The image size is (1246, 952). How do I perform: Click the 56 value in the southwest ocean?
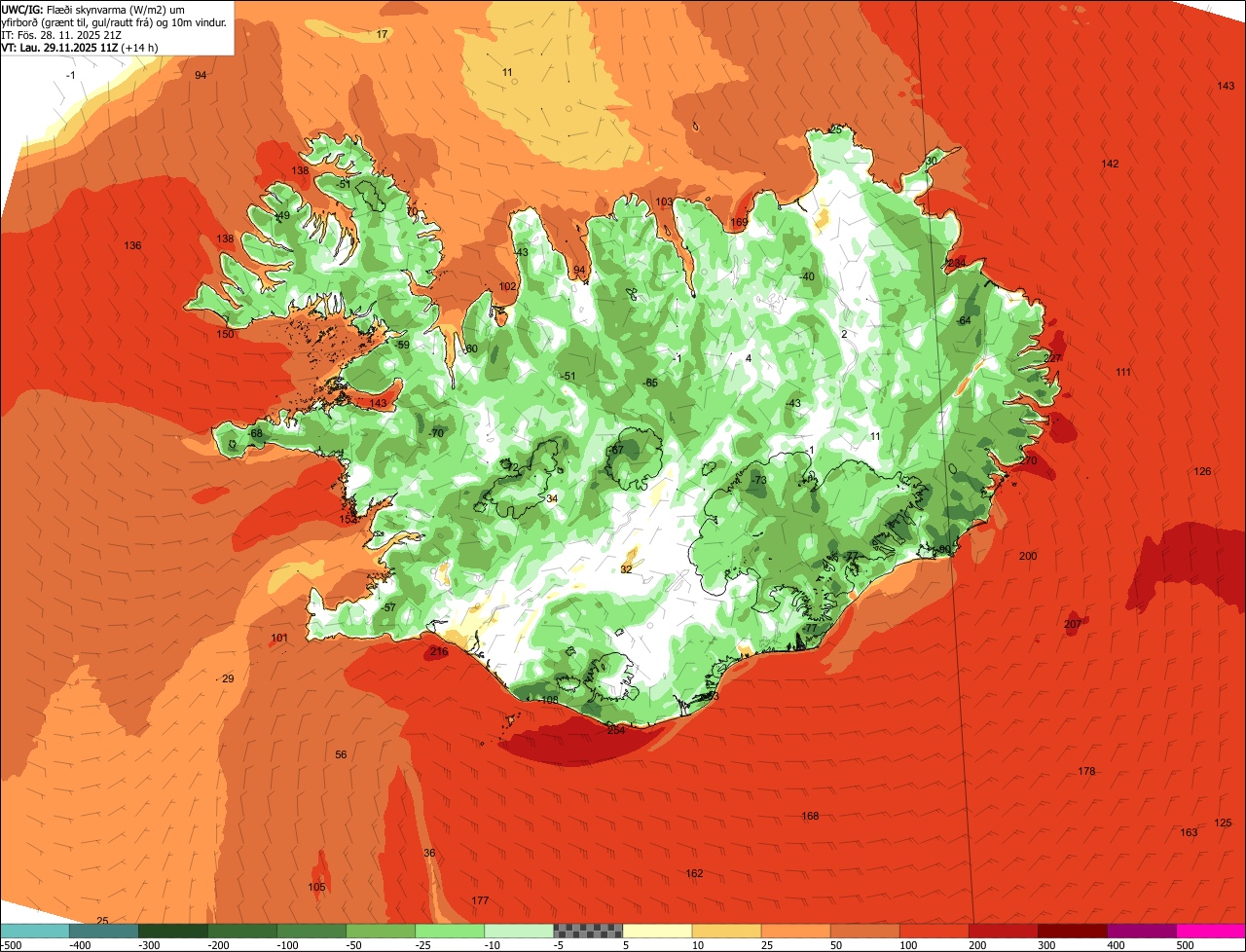pyautogui.click(x=341, y=754)
